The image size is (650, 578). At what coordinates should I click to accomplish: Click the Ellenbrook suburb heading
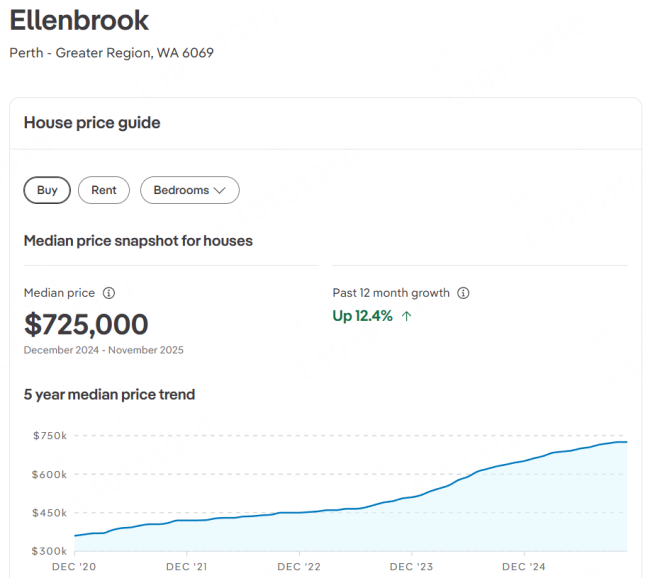point(79,20)
